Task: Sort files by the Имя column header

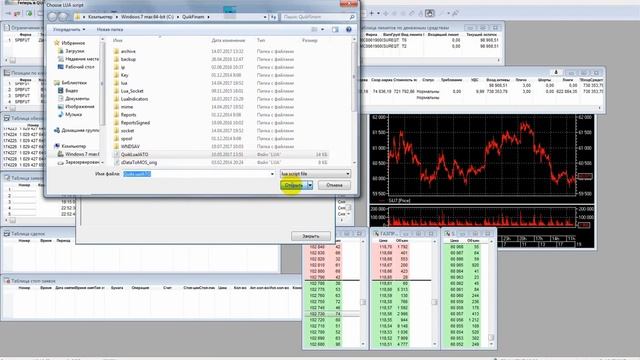Action: tap(118, 40)
